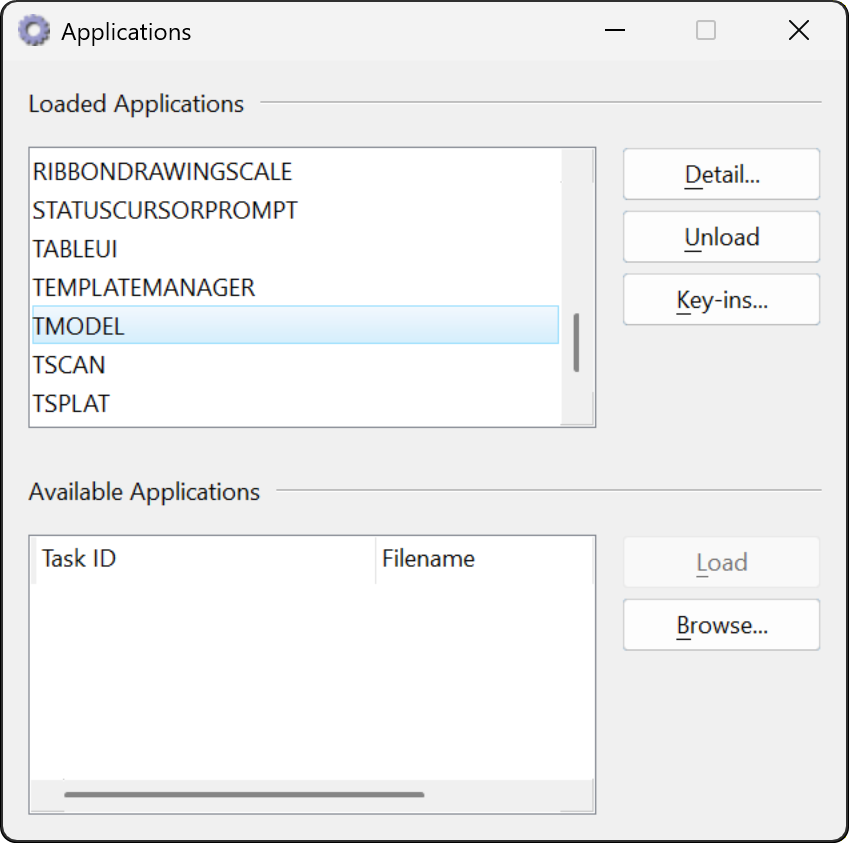849x843 pixels.
Task: Open Key-ins... for selected application
Action: [x=721, y=300]
